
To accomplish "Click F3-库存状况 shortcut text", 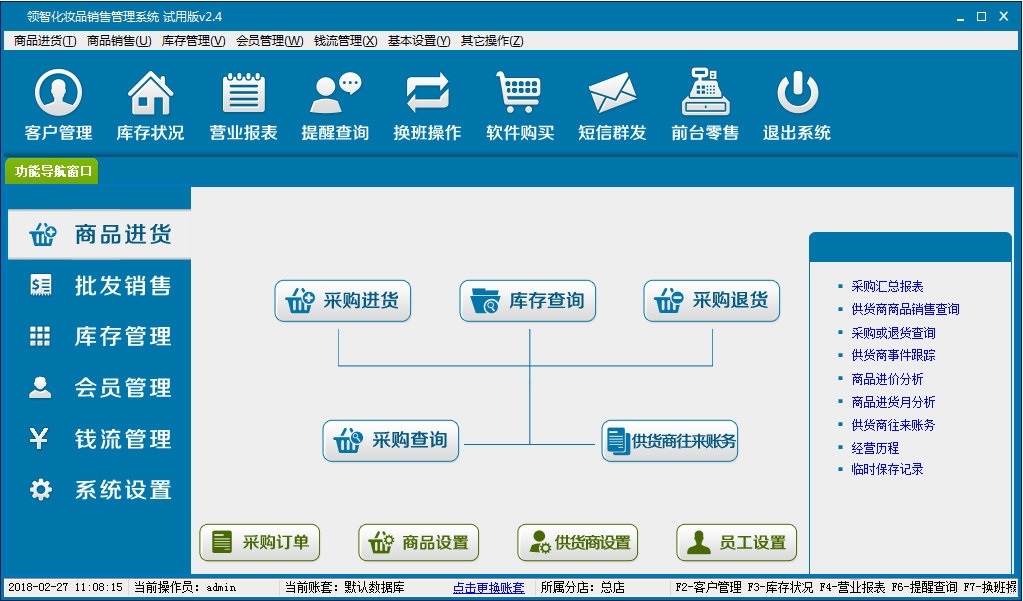I will click(780, 587).
